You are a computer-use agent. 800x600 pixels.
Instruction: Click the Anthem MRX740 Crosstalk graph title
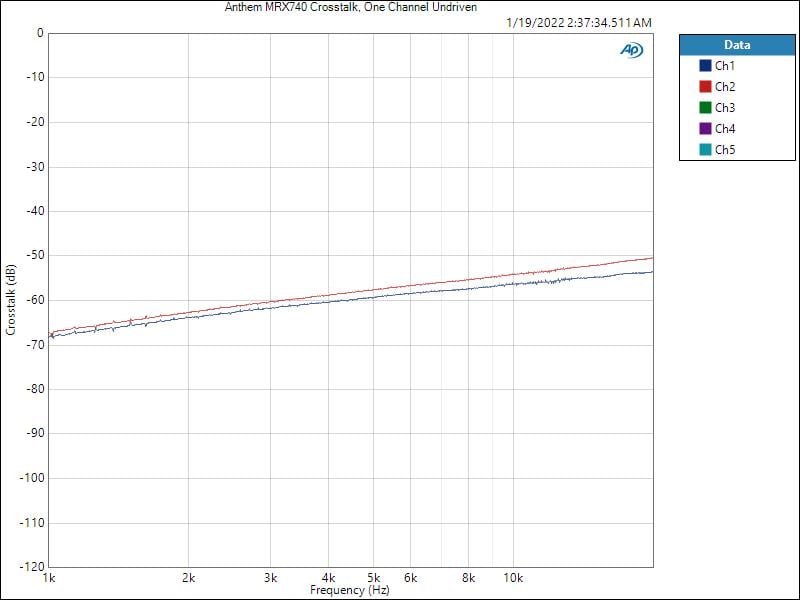pyautogui.click(x=351, y=7)
